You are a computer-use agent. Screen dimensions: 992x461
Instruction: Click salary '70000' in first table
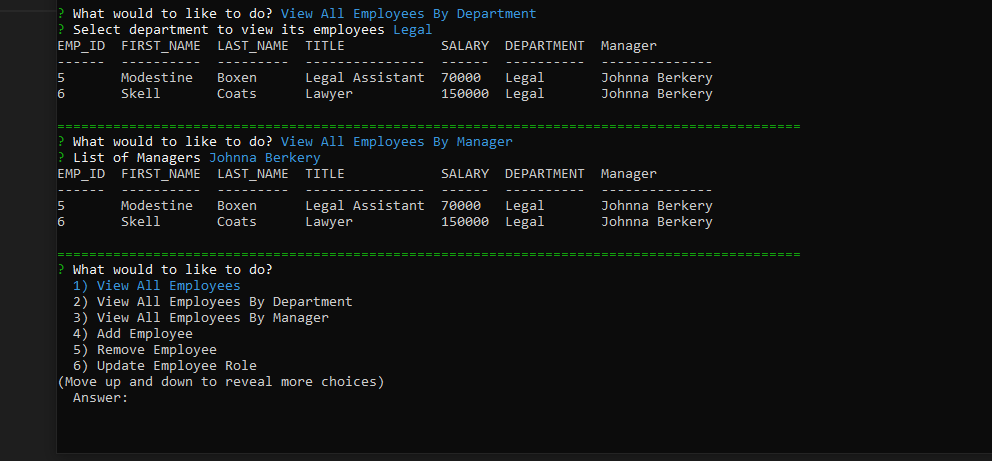pos(461,78)
